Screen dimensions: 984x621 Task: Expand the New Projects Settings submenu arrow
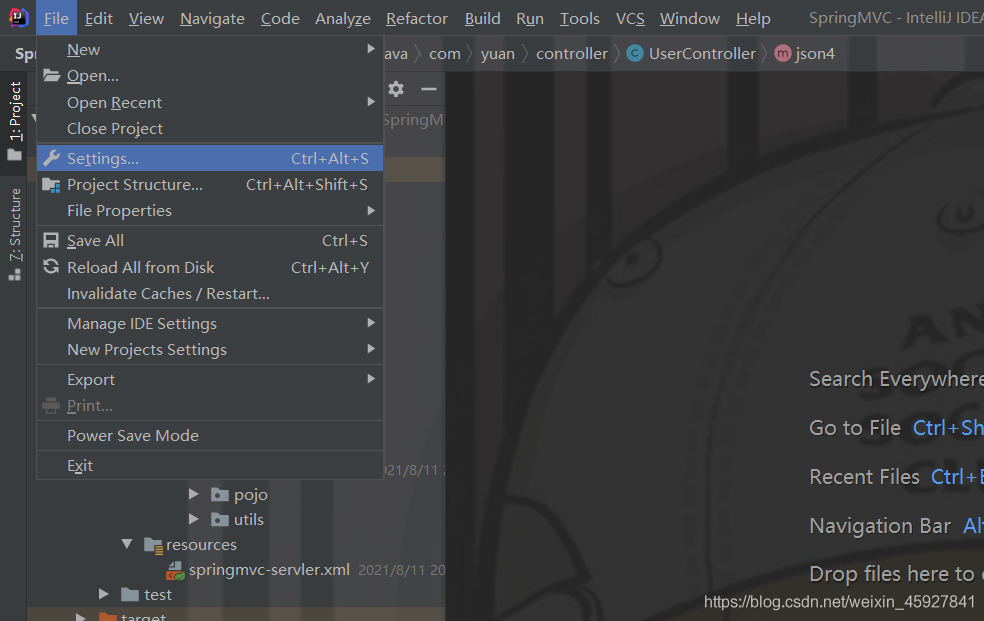371,349
